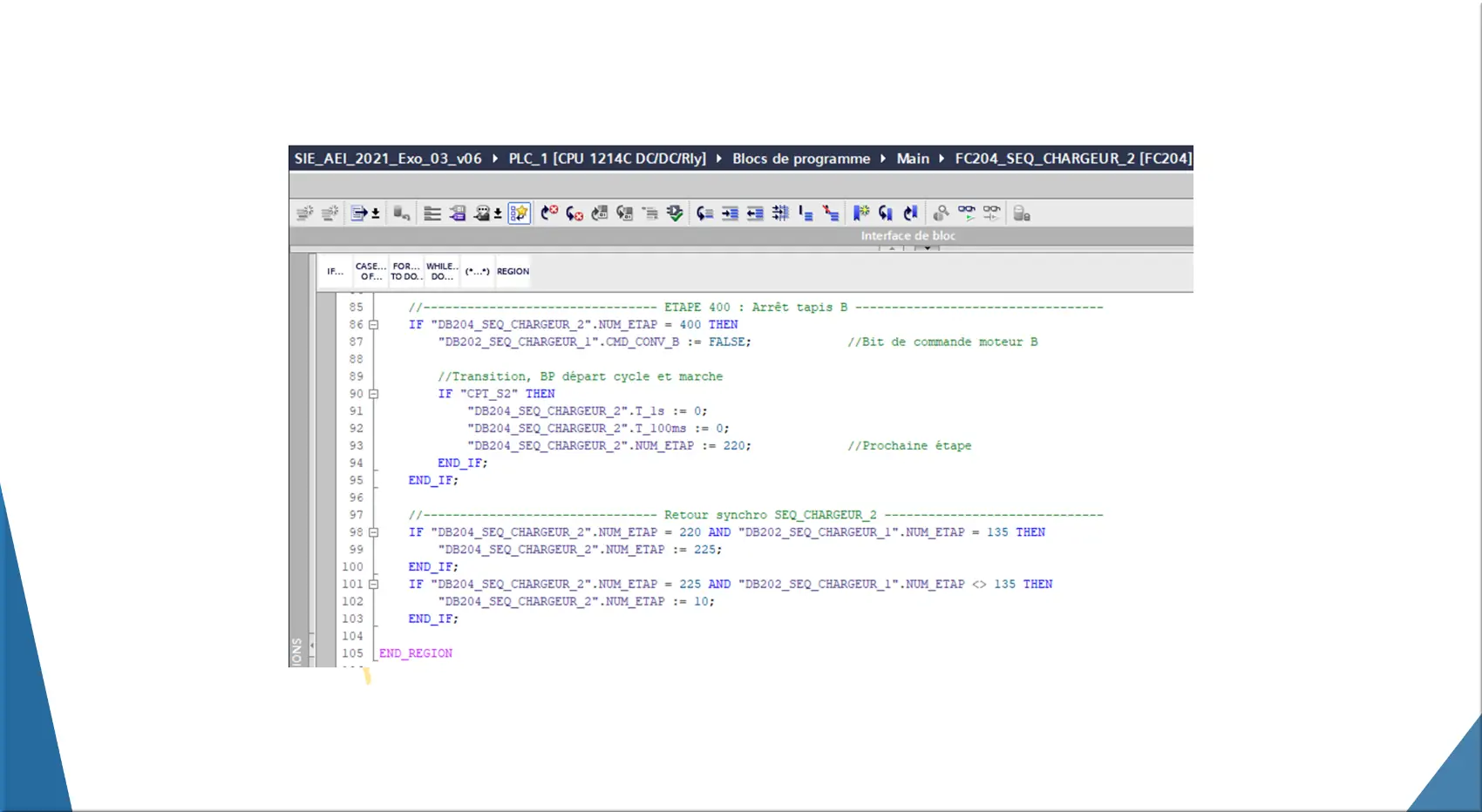Collapse the IF block at line 101
1482x812 pixels.
(x=373, y=585)
